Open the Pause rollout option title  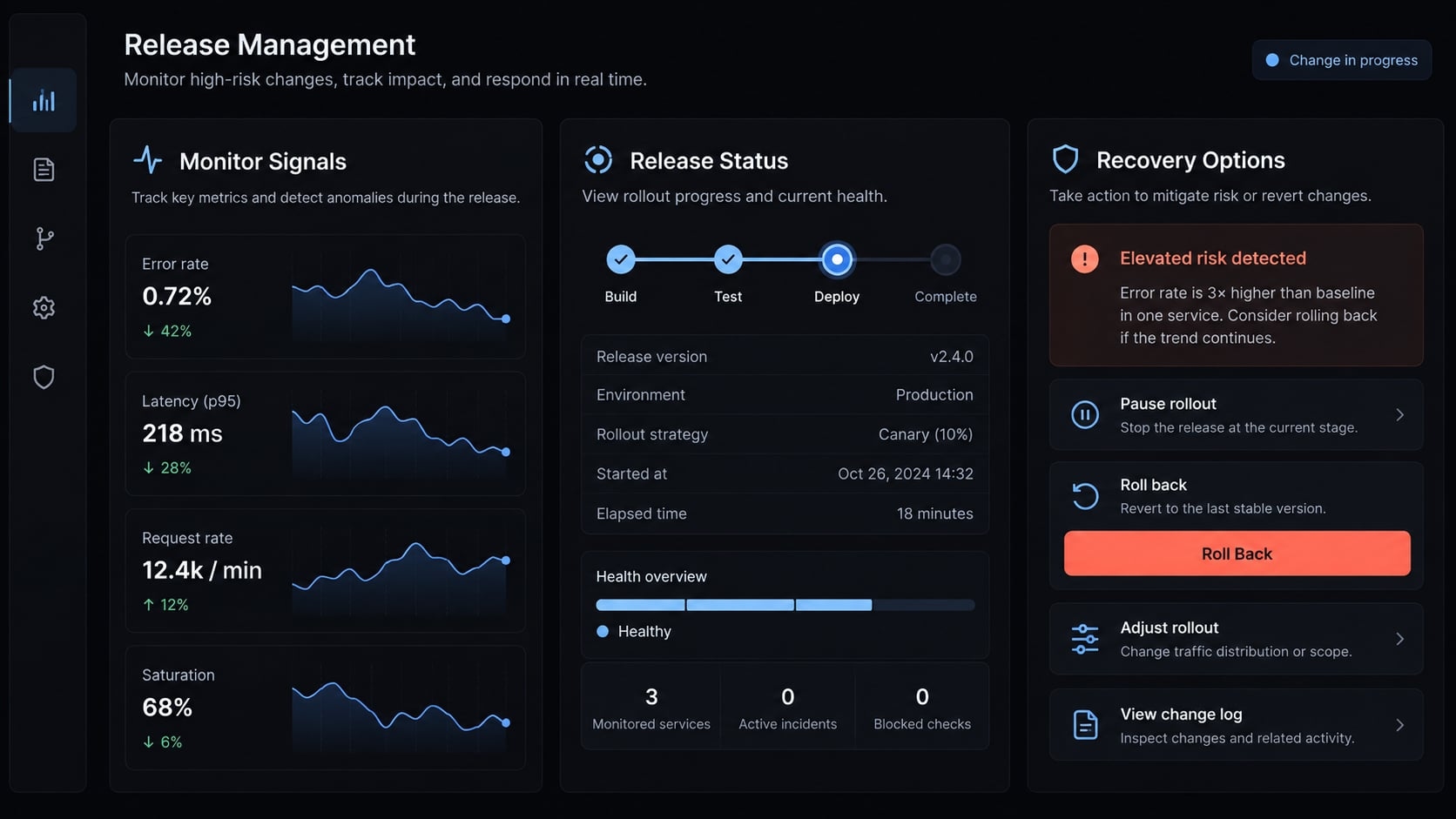1168,404
